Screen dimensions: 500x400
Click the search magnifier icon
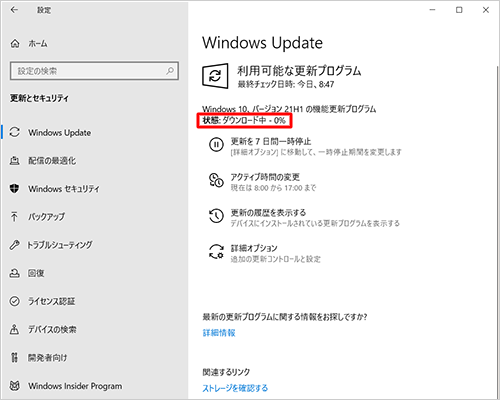(170, 71)
